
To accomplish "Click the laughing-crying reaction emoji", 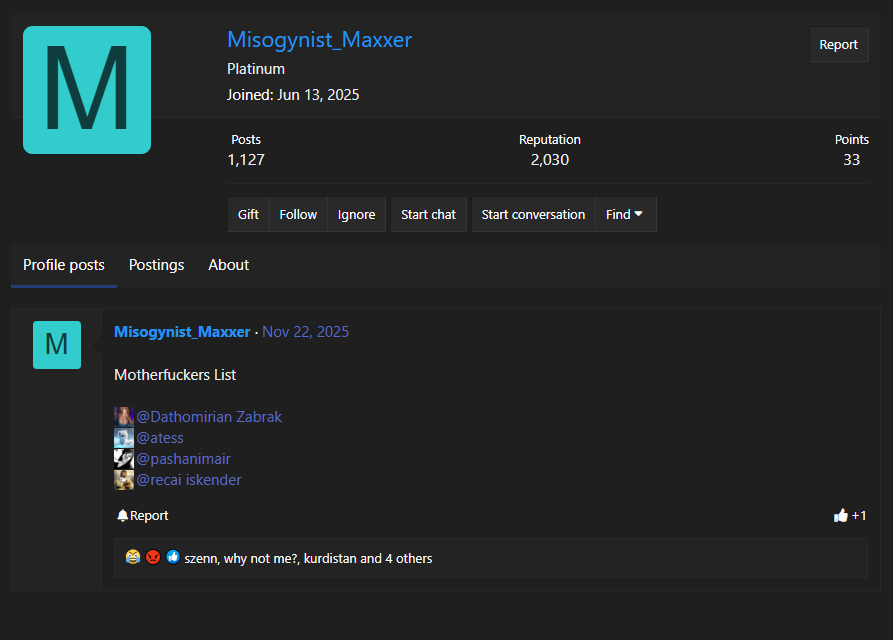I will tap(132, 558).
